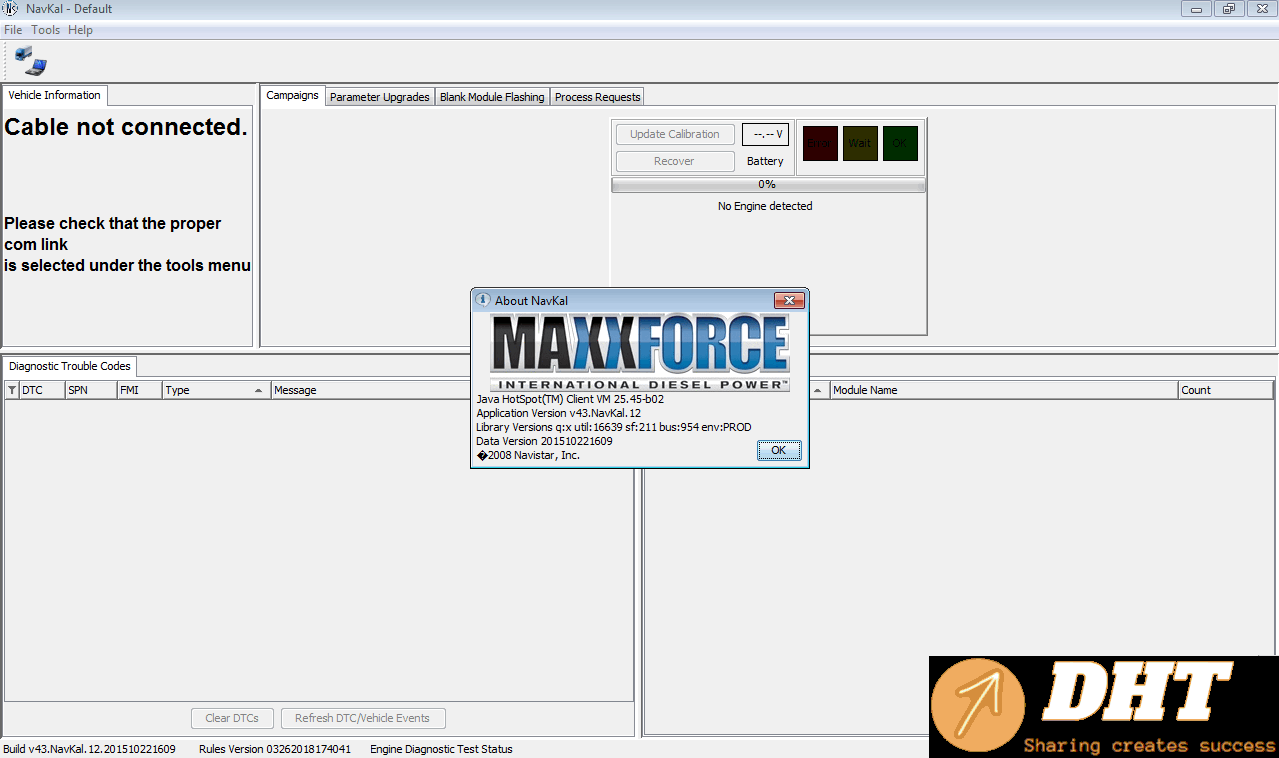Click the FMI column header
Screen dimensions: 1279x758
click(139, 390)
